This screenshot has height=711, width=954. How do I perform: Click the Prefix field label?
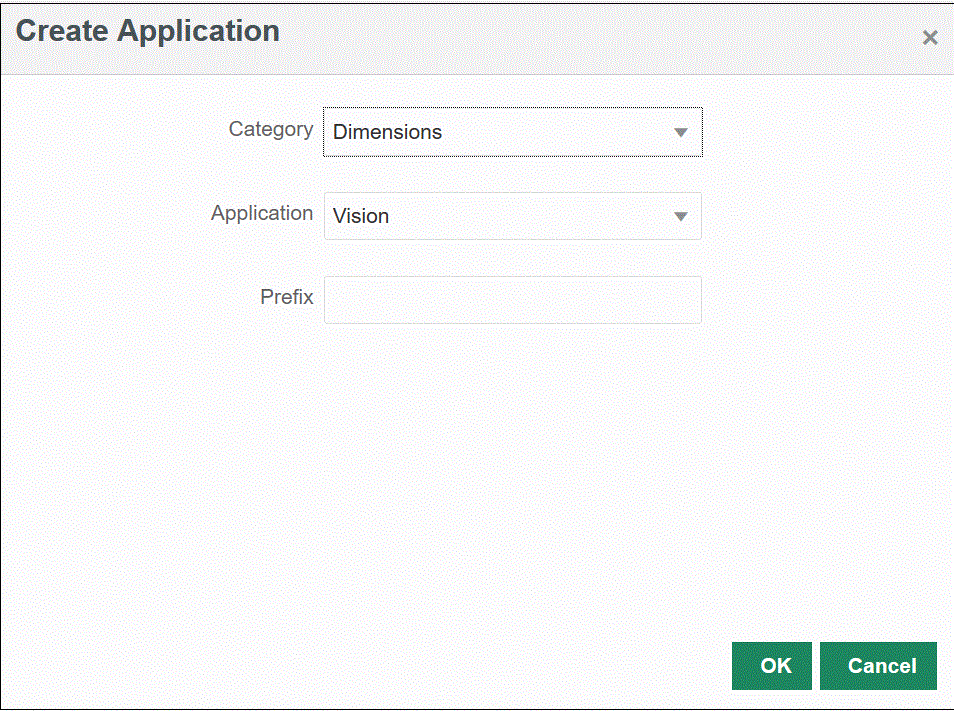pos(287,297)
